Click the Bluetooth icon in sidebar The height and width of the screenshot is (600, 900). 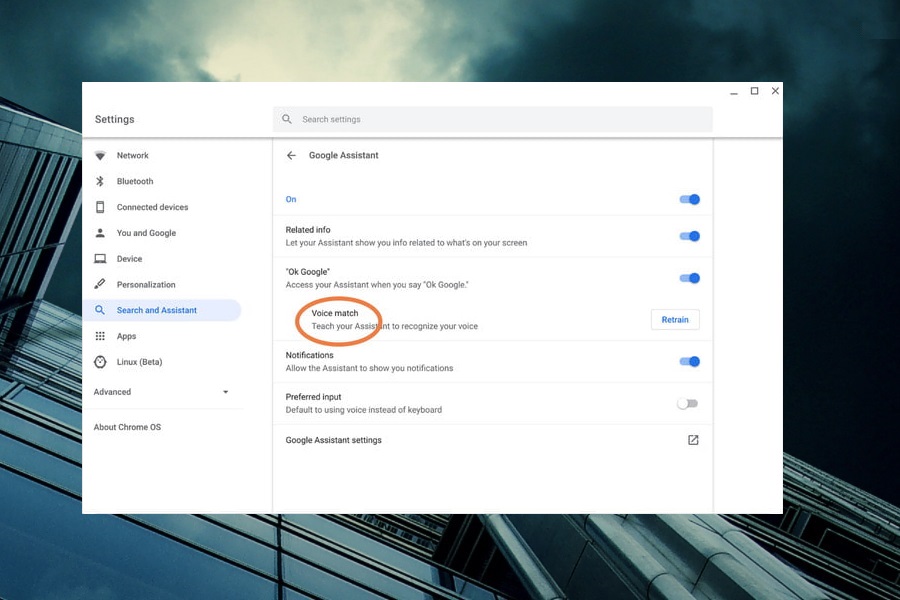coord(100,181)
